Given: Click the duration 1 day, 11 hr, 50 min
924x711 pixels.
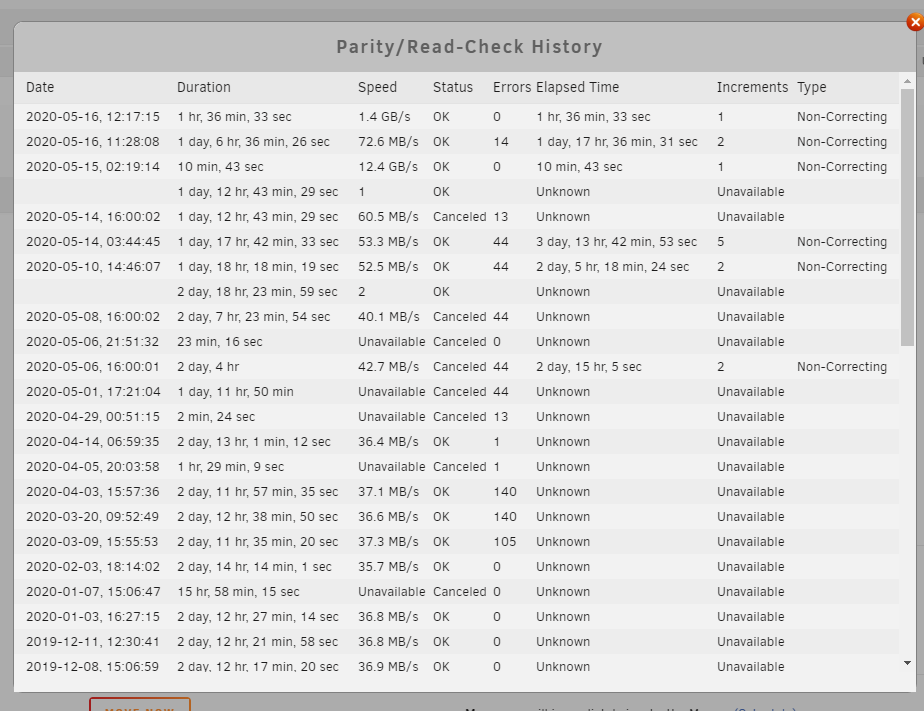Looking at the screenshot, I should 235,392.
